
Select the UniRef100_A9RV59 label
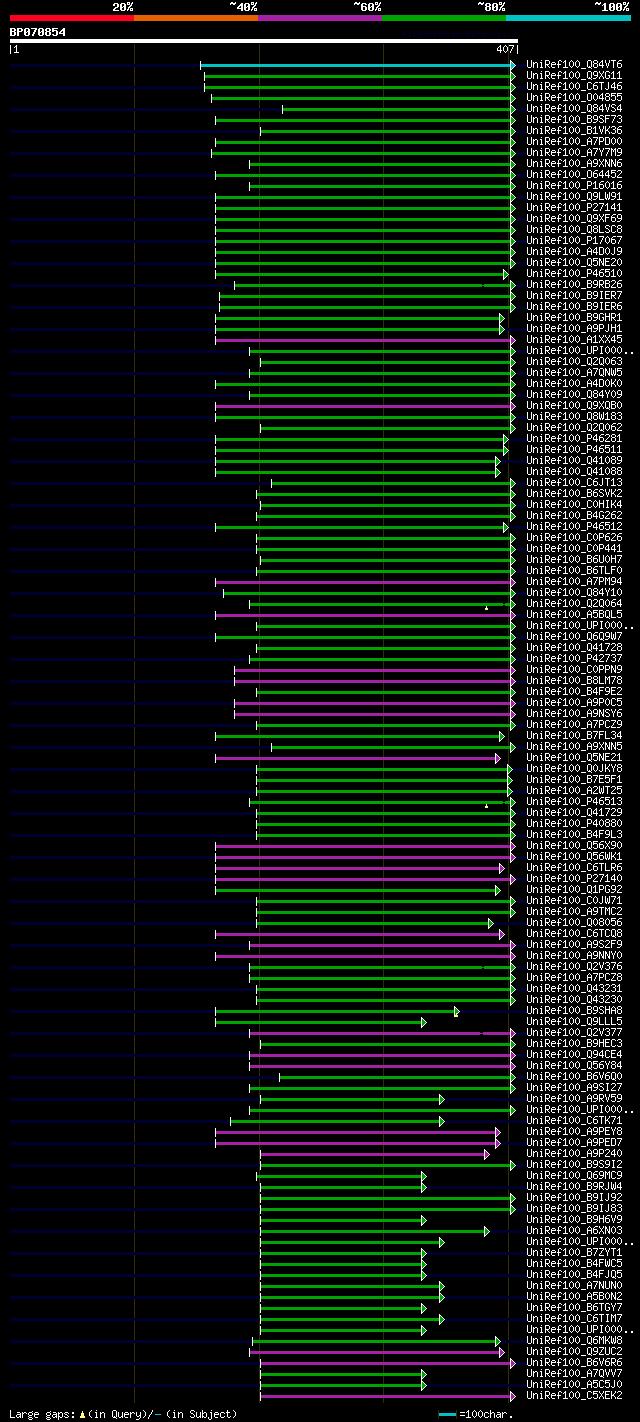[x=573, y=1099]
